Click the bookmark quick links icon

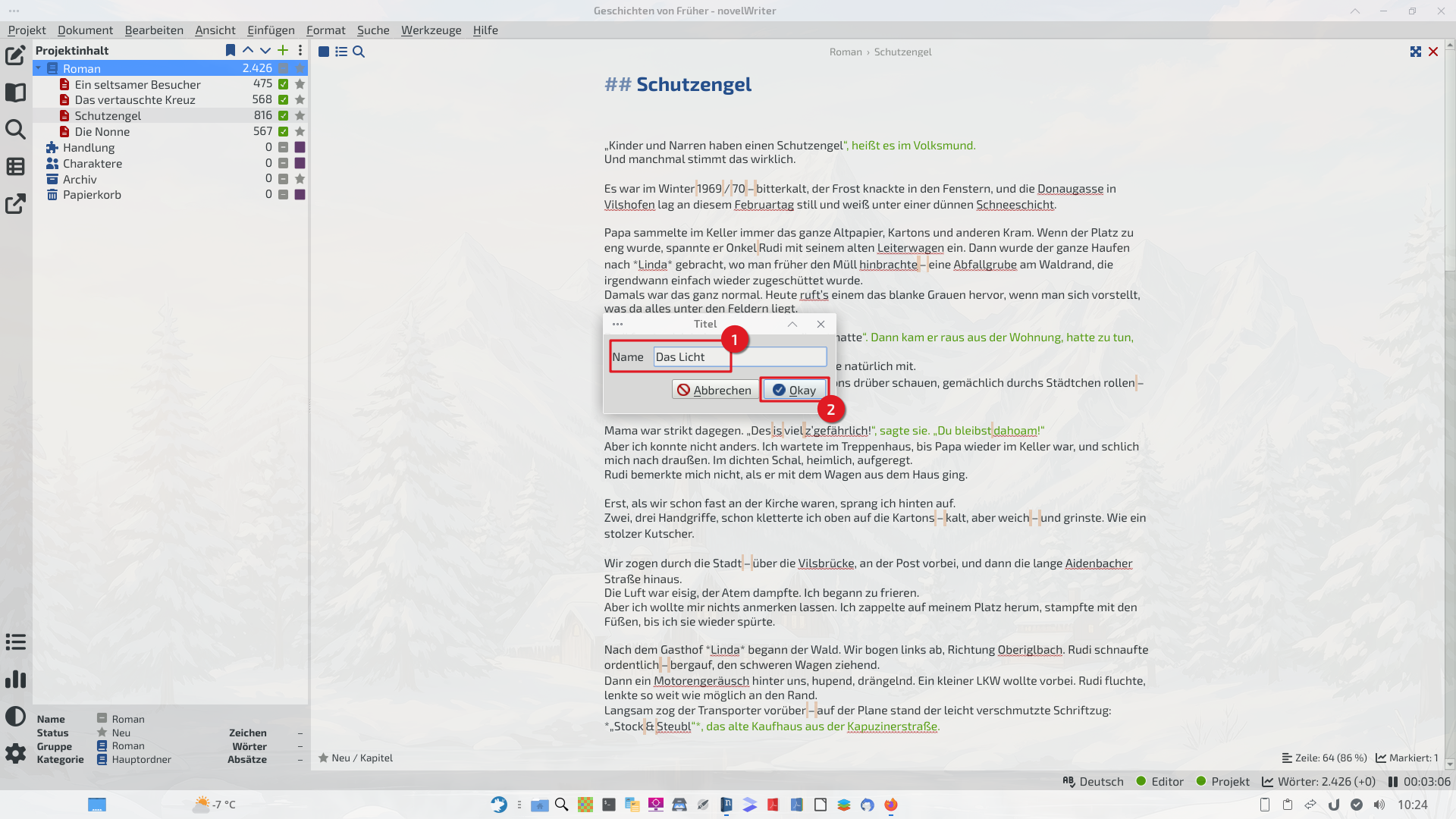click(231, 51)
